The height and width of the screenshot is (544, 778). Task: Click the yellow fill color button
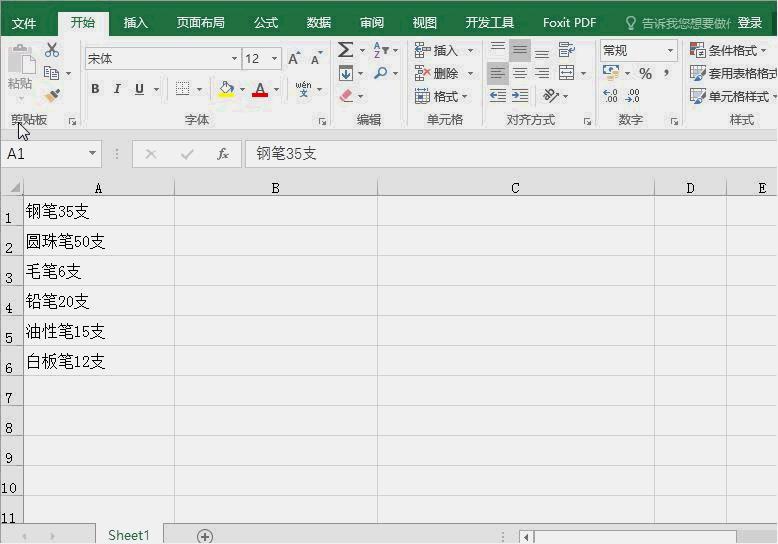[x=226, y=89]
